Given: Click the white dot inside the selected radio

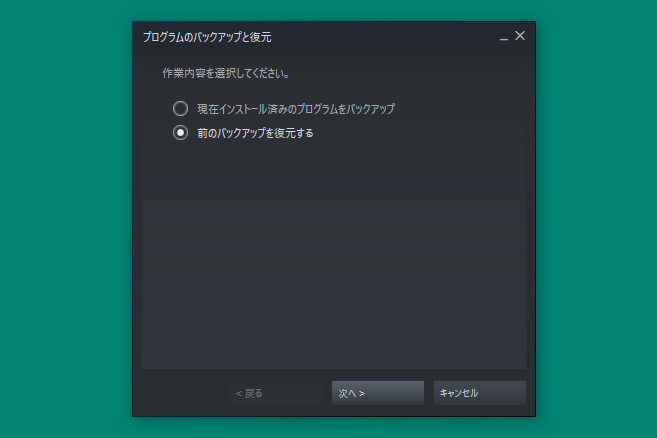Looking at the screenshot, I should click(181, 133).
